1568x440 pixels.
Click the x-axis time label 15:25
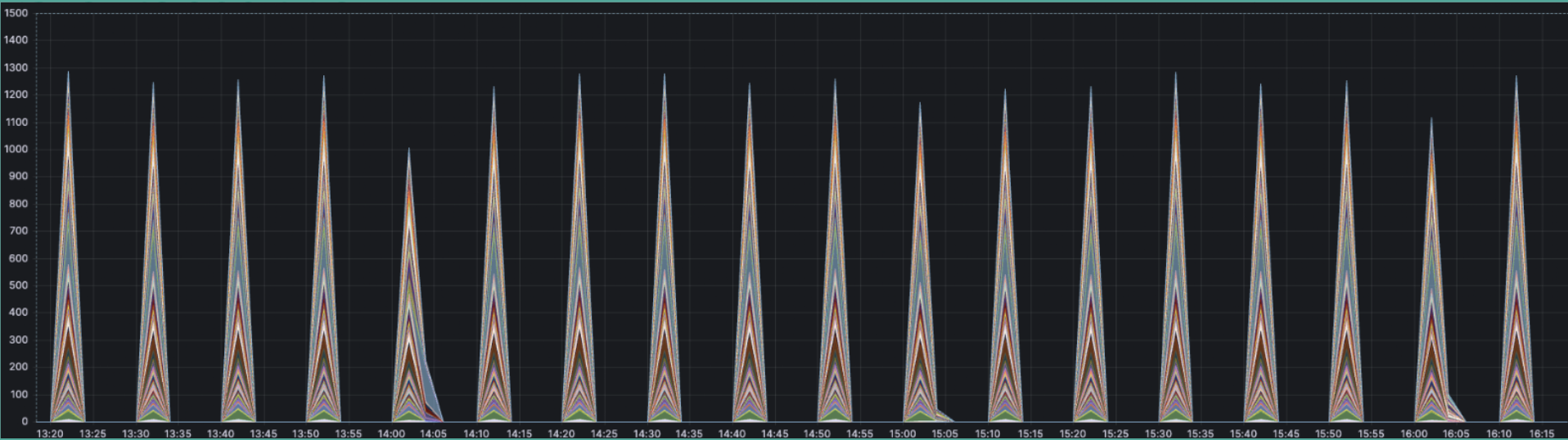click(1115, 433)
